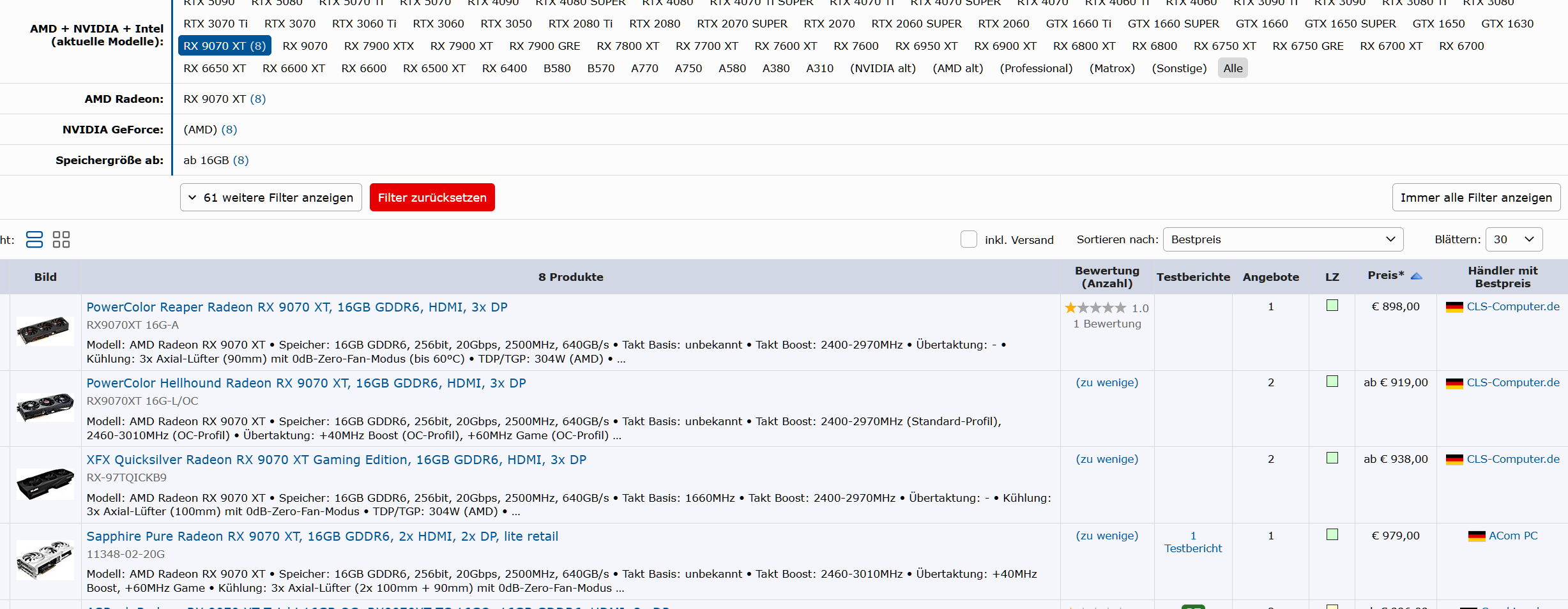Open the Sortieren nach Bestpreis dropdown
This screenshot has width=1568, height=609.
1283,239
